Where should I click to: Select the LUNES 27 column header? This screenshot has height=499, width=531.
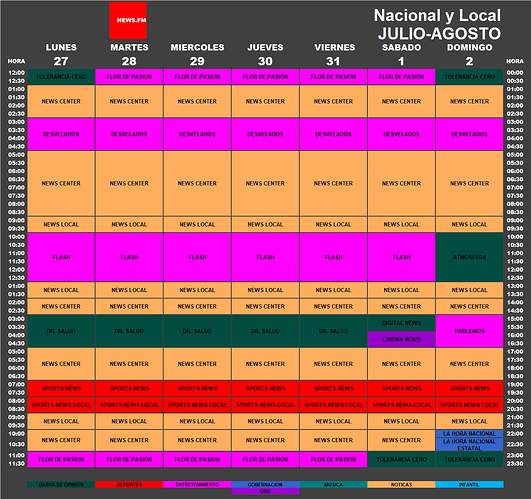pyautogui.click(x=61, y=54)
